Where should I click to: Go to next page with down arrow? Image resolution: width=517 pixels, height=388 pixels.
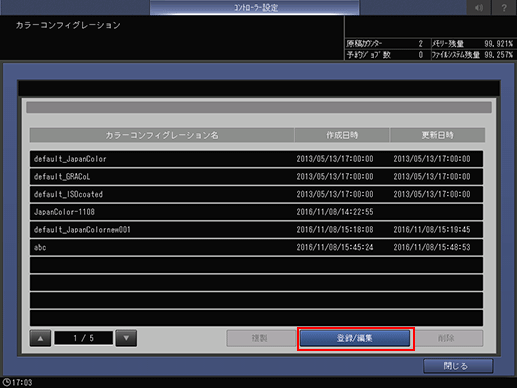coord(126,338)
